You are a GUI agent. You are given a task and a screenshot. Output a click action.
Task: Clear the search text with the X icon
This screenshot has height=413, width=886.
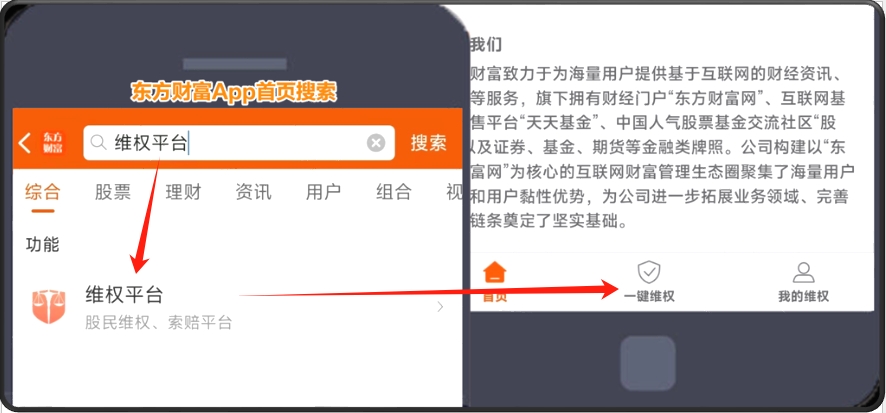376,143
